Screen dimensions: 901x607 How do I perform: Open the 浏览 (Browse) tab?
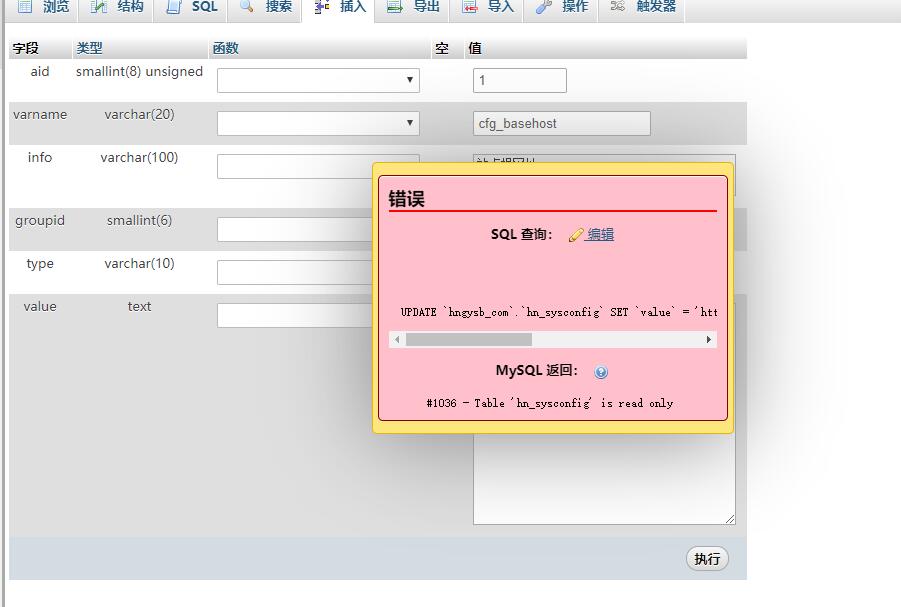[41, 7]
